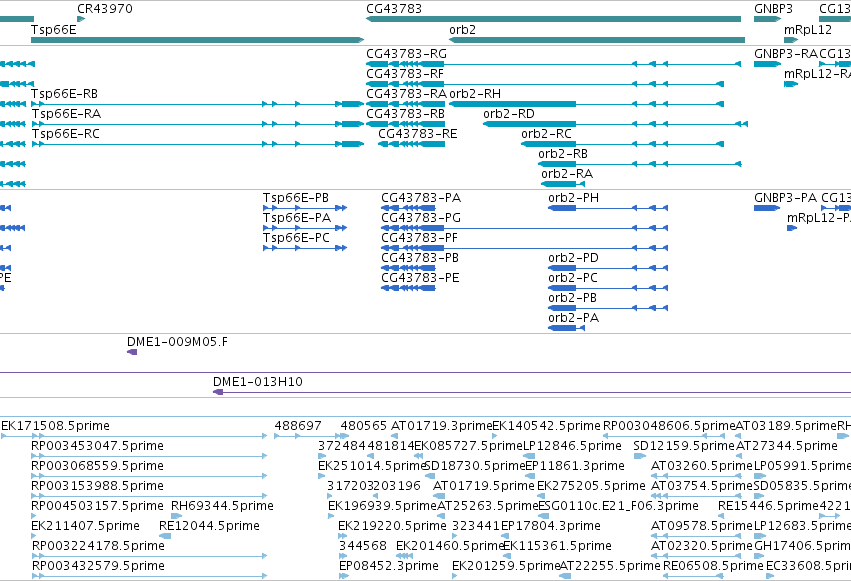Select feature 480565
Image resolution: width=851 pixels, height=581 pixels.
(x=344, y=436)
